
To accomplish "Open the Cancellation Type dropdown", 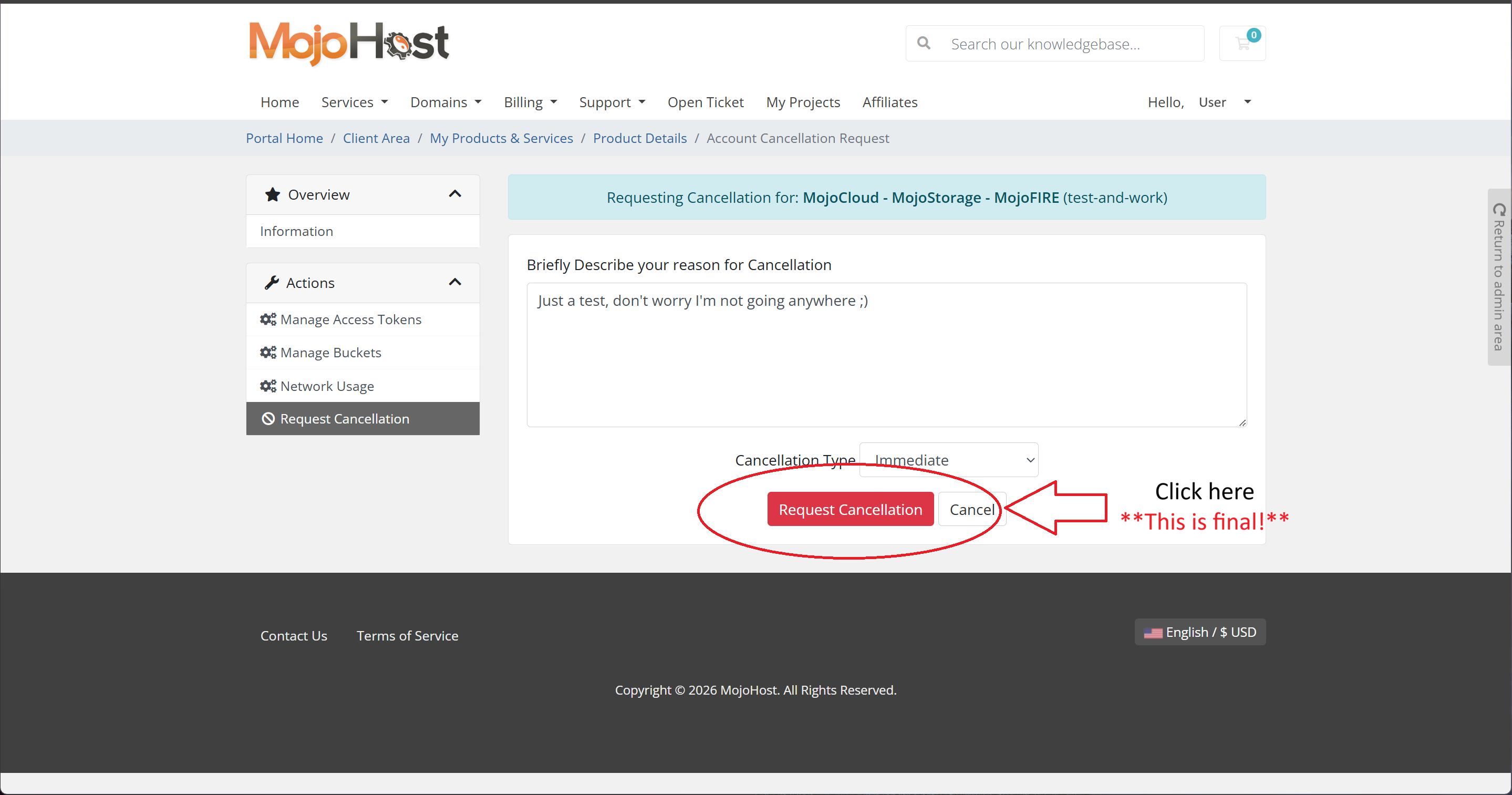I will click(948, 460).
